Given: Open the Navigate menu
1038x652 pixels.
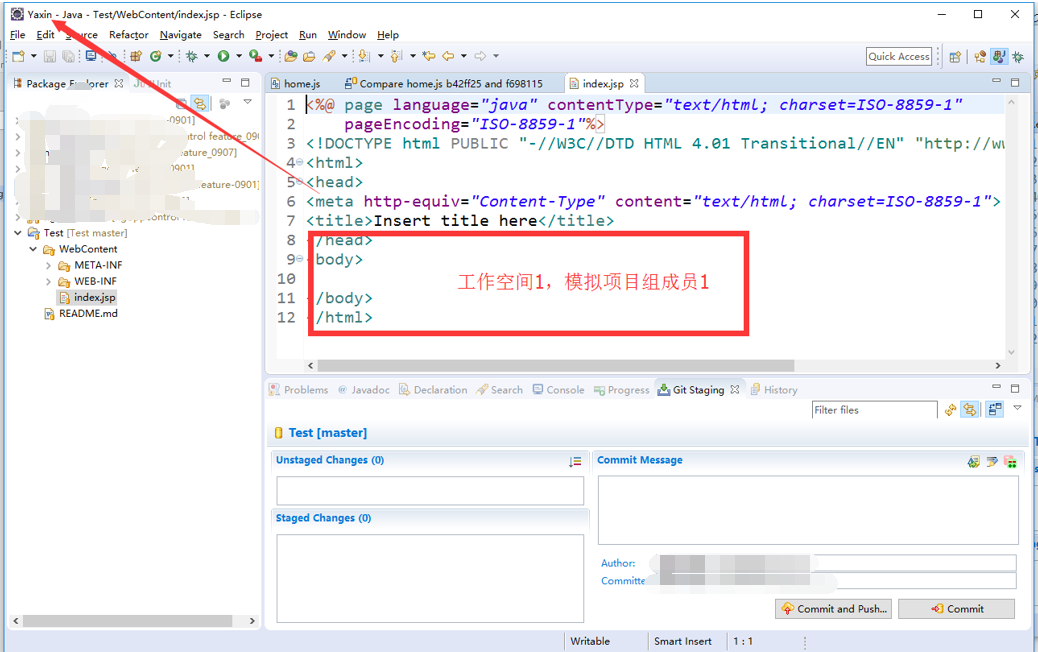Looking at the screenshot, I should [x=181, y=34].
